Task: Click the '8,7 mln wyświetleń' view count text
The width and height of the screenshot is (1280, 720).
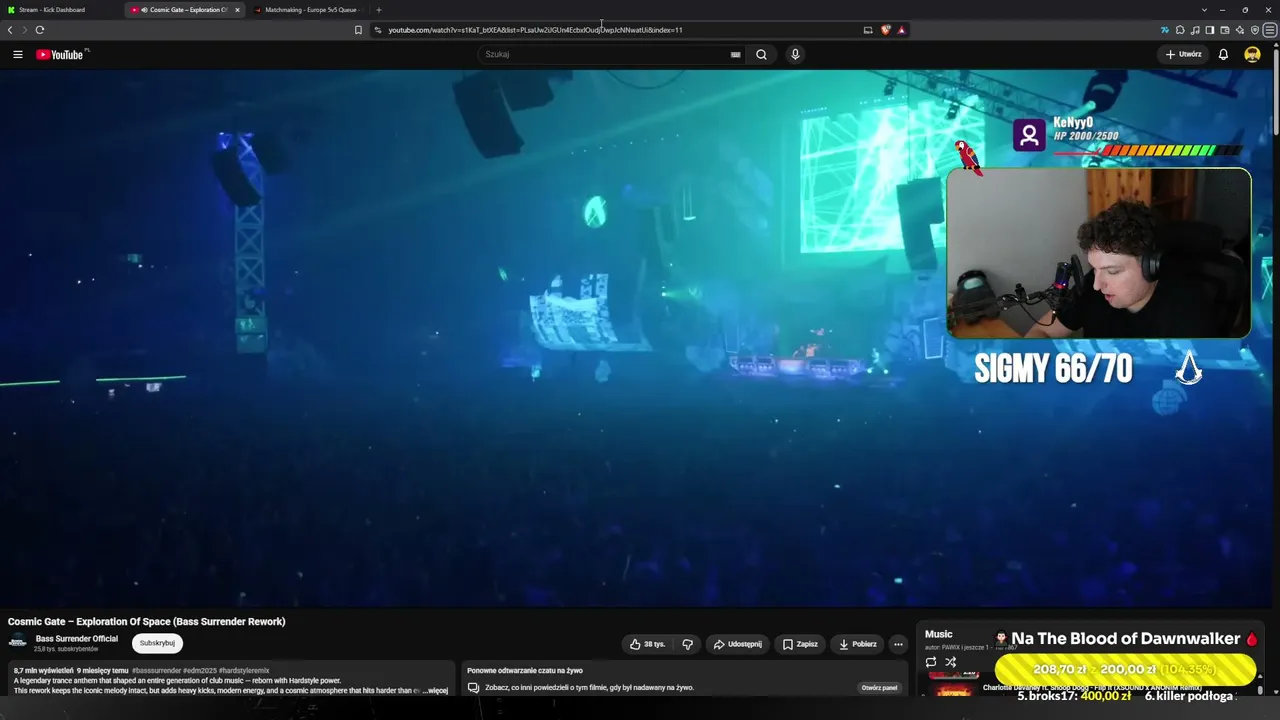Action: (x=43, y=671)
